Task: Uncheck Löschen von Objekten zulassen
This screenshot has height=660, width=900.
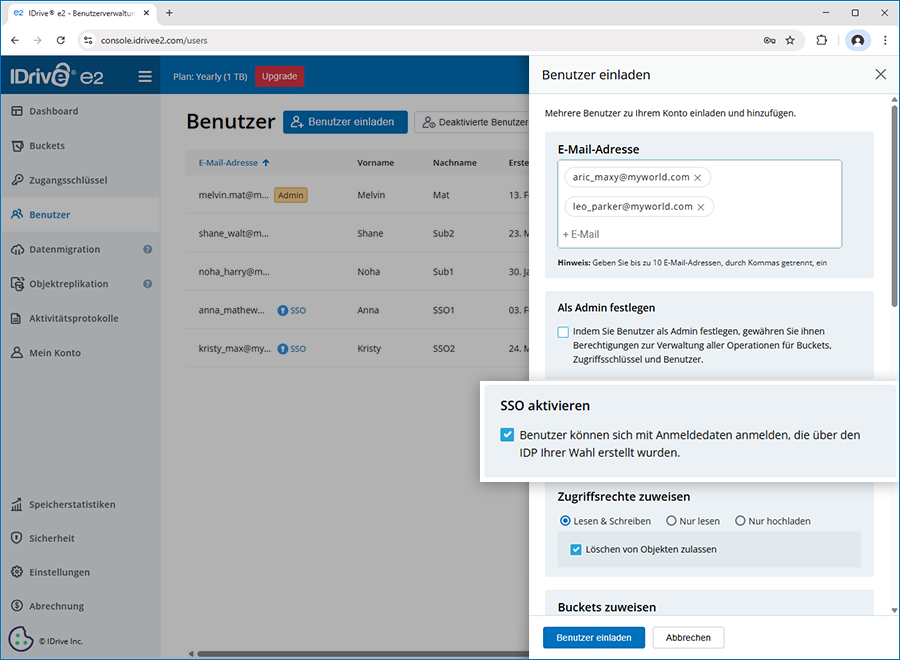Action: pos(576,549)
